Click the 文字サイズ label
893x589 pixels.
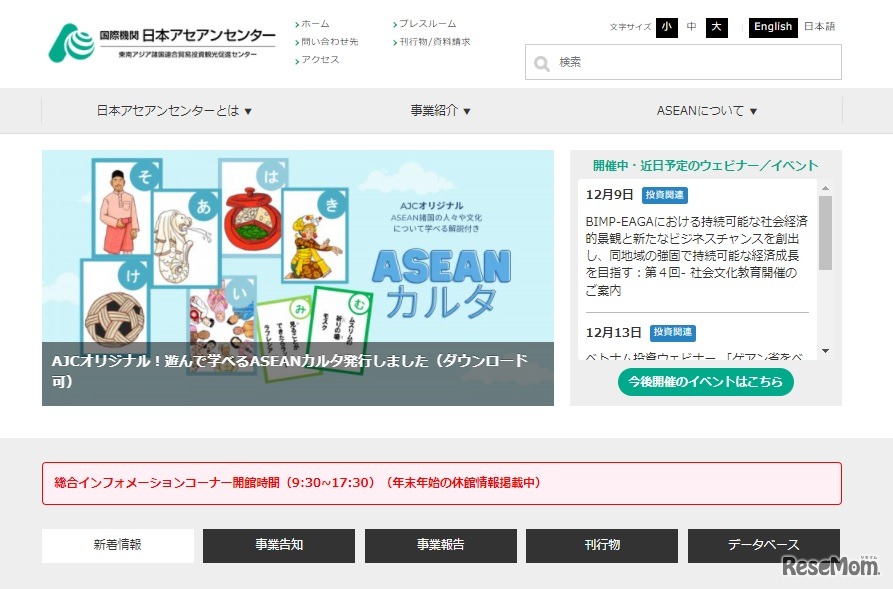[630, 27]
